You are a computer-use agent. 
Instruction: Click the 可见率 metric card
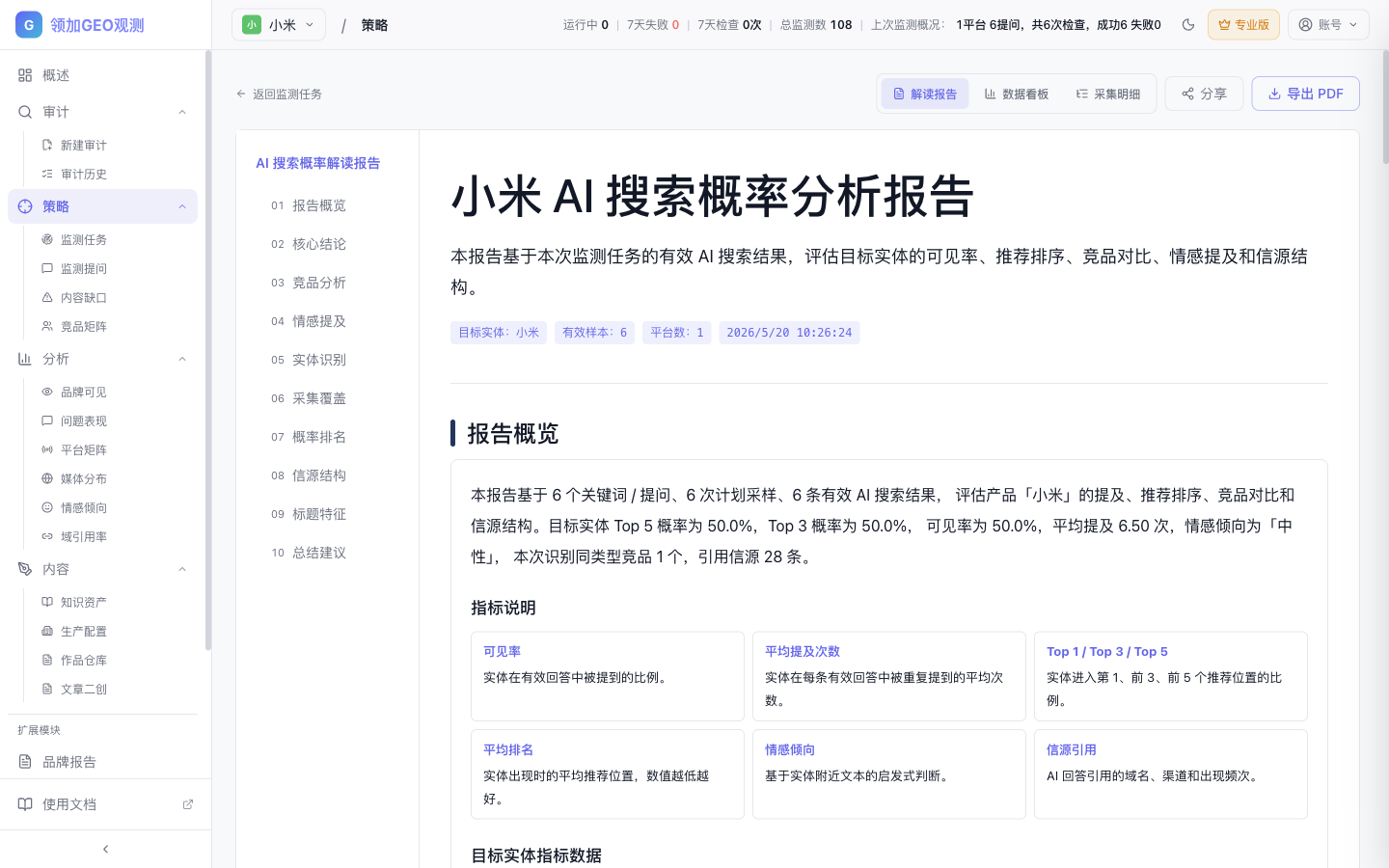608,676
